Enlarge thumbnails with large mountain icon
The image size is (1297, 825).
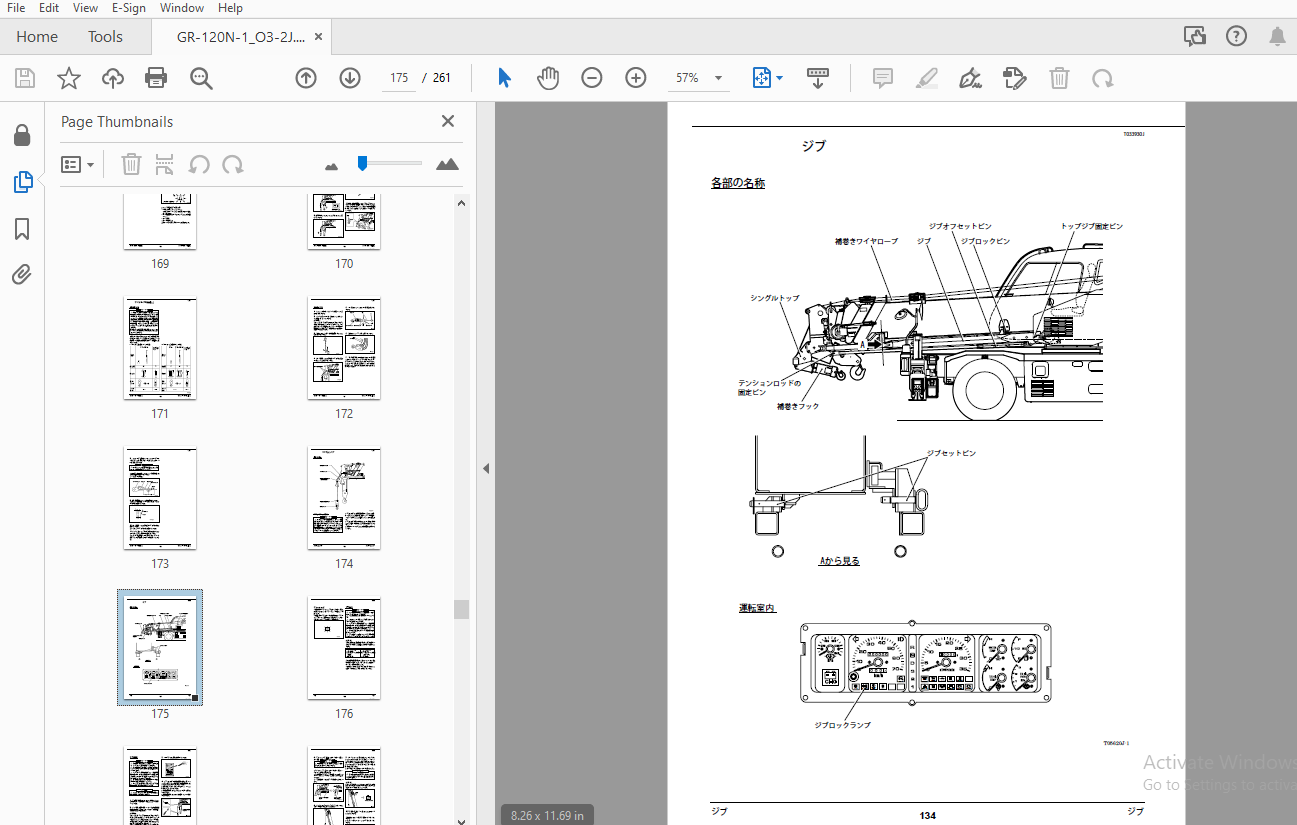pyautogui.click(x=447, y=164)
